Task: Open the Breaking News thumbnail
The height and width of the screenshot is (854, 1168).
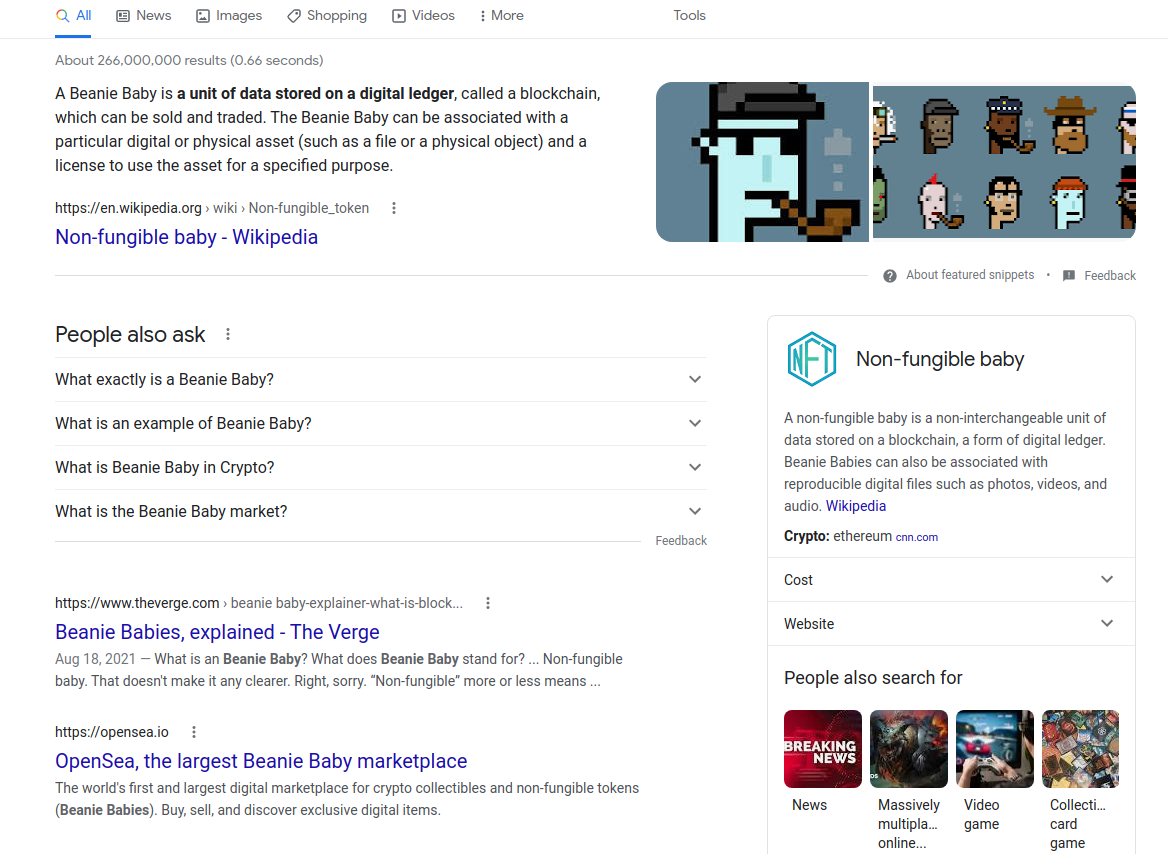Action: pos(822,749)
